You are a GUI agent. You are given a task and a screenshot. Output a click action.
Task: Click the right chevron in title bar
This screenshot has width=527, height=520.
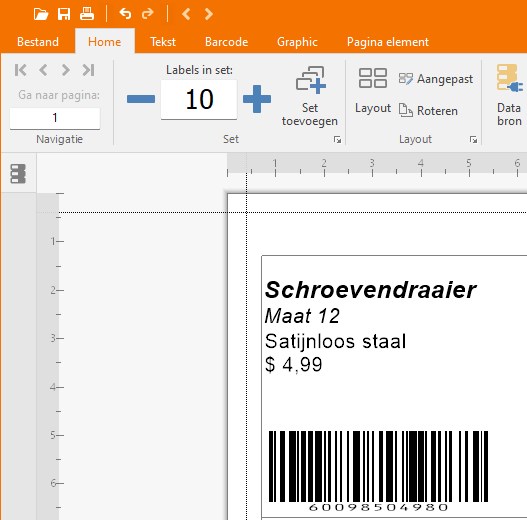[x=208, y=14]
